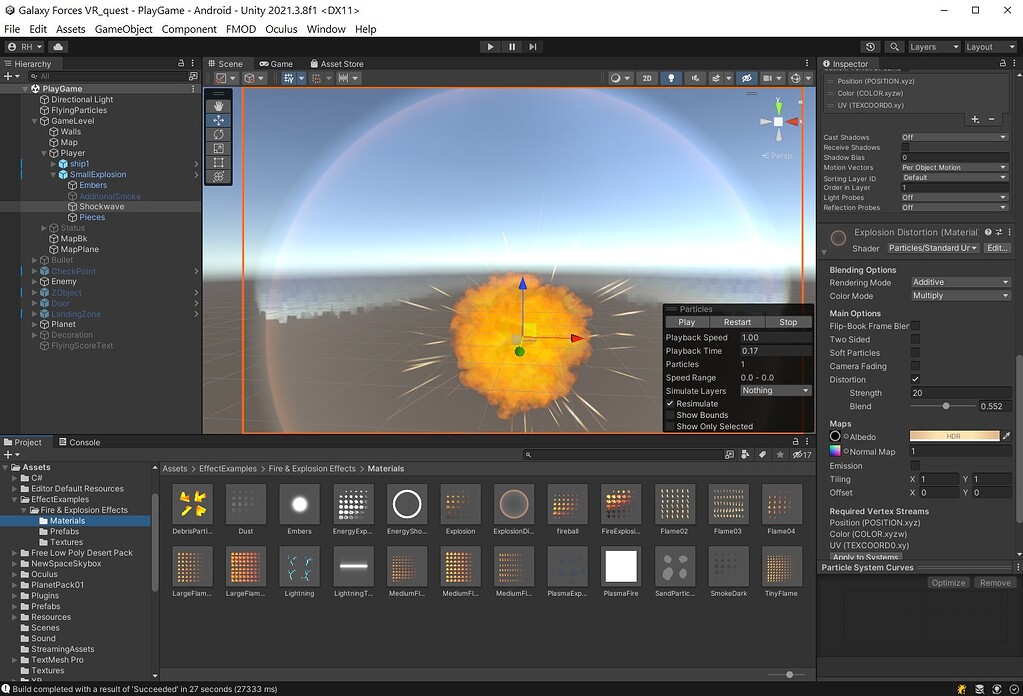The height and width of the screenshot is (696, 1023).
Task: Toggle scene lighting bulb icon
Action: pyautogui.click(x=671, y=78)
